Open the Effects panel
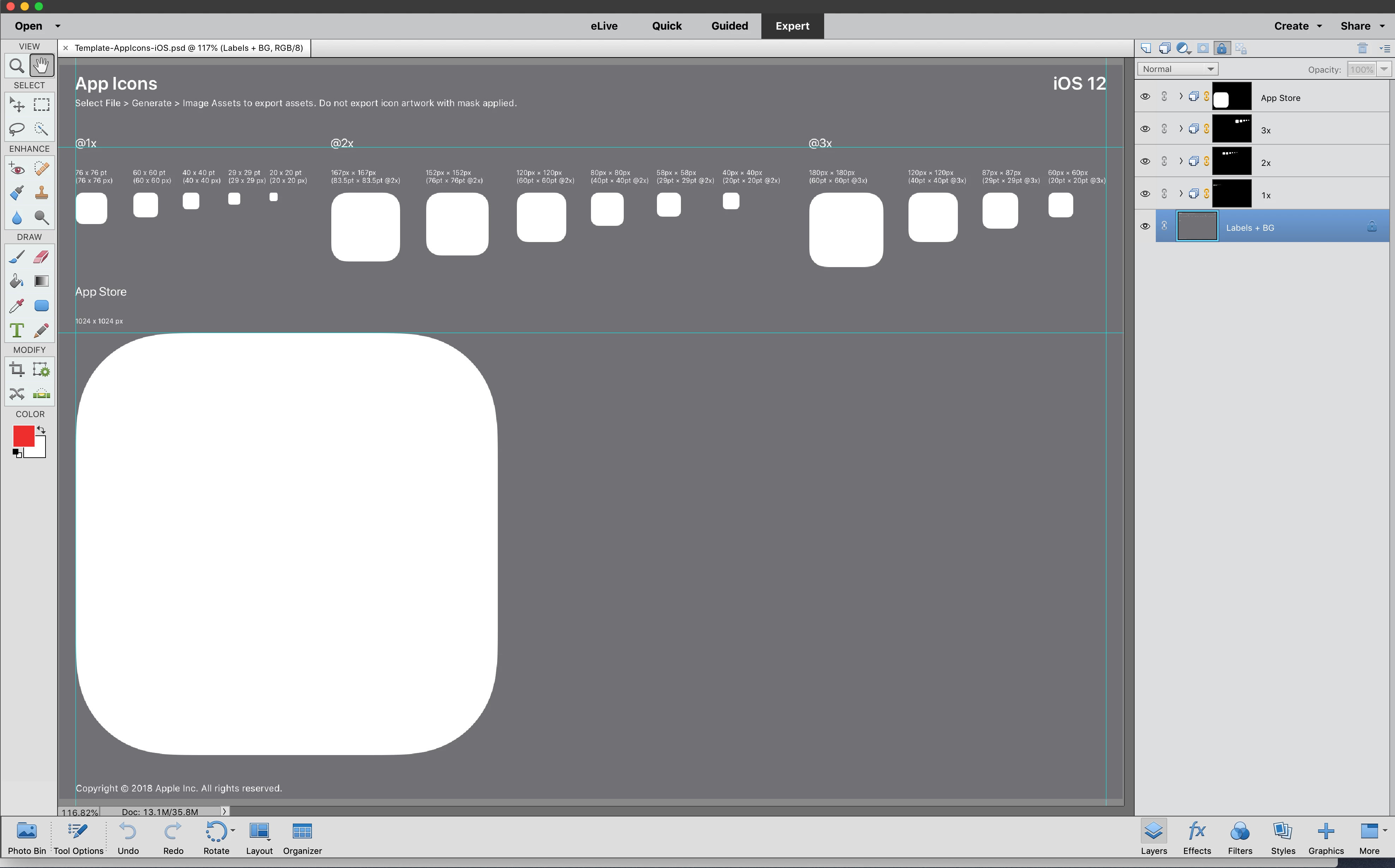Screen dimensions: 1395x868 1196,838
